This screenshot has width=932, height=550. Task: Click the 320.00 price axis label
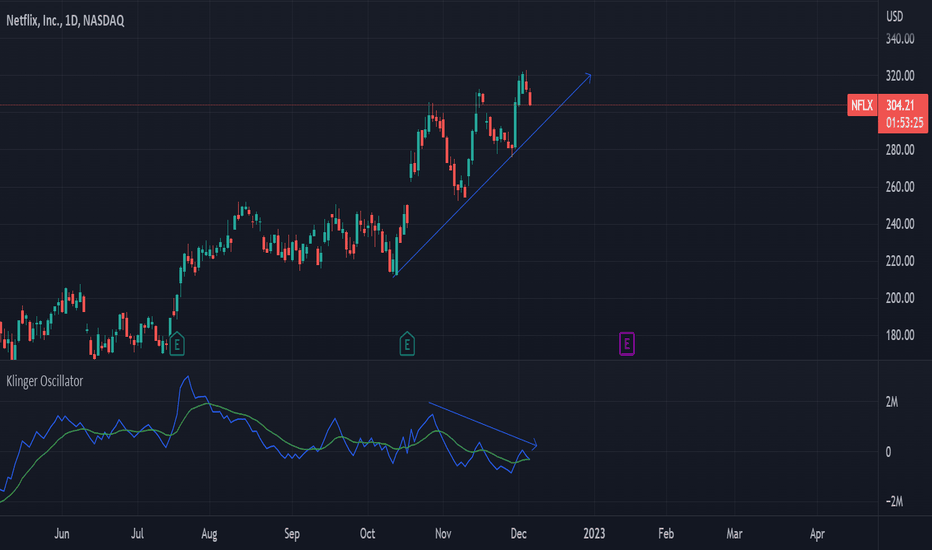tap(900, 76)
